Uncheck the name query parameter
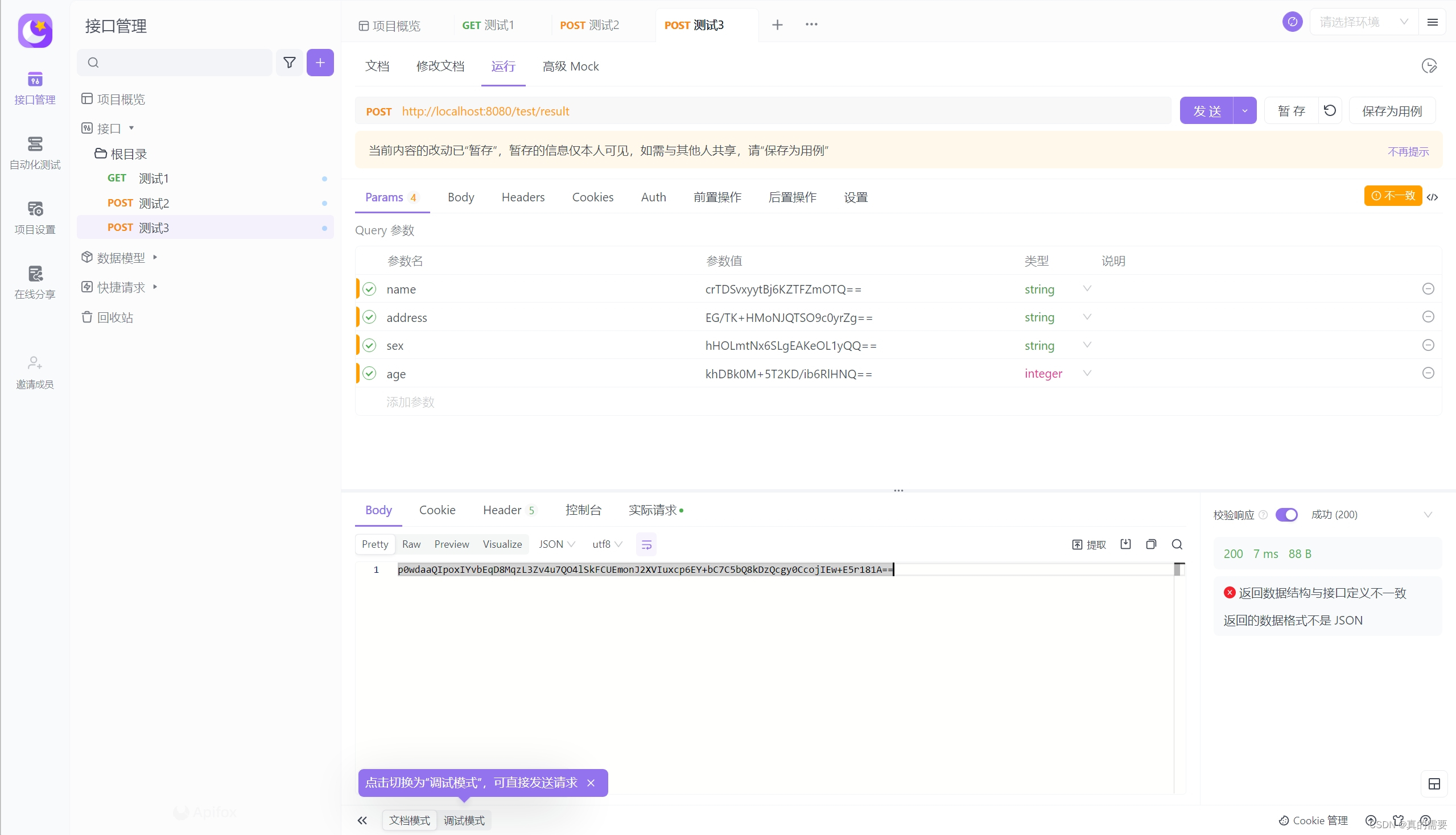The image size is (1456, 835). [369, 288]
